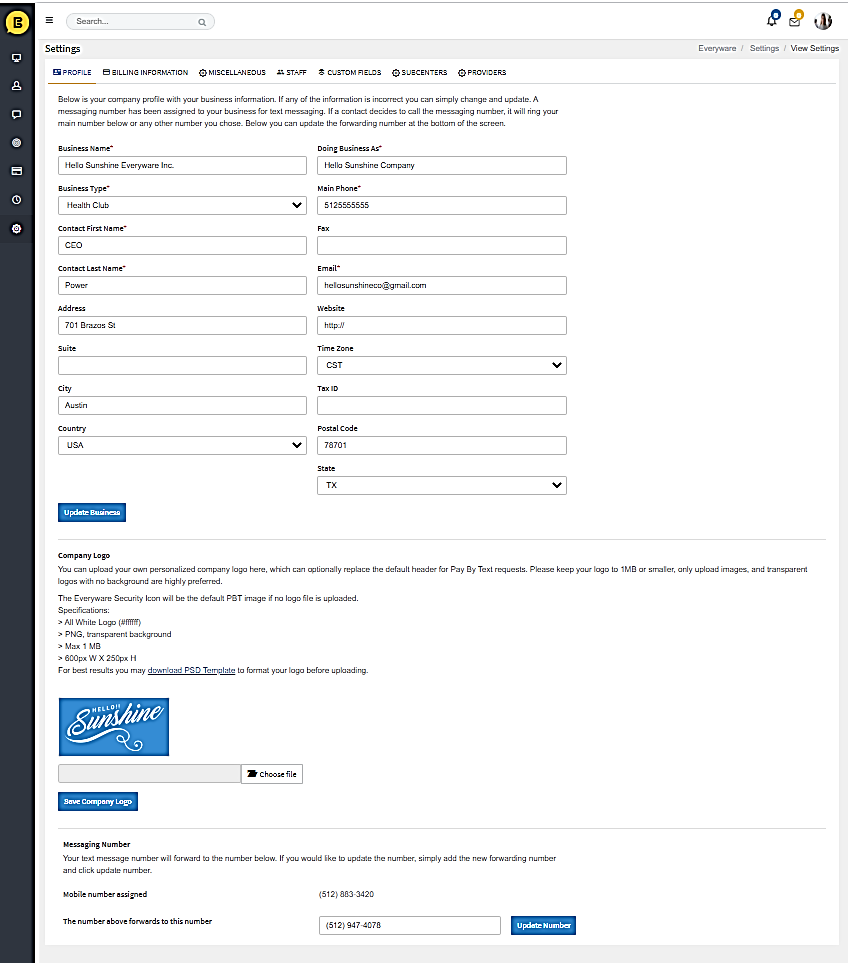Click the Update Number button
Viewport: 848px width, 963px height.
[x=543, y=926]
